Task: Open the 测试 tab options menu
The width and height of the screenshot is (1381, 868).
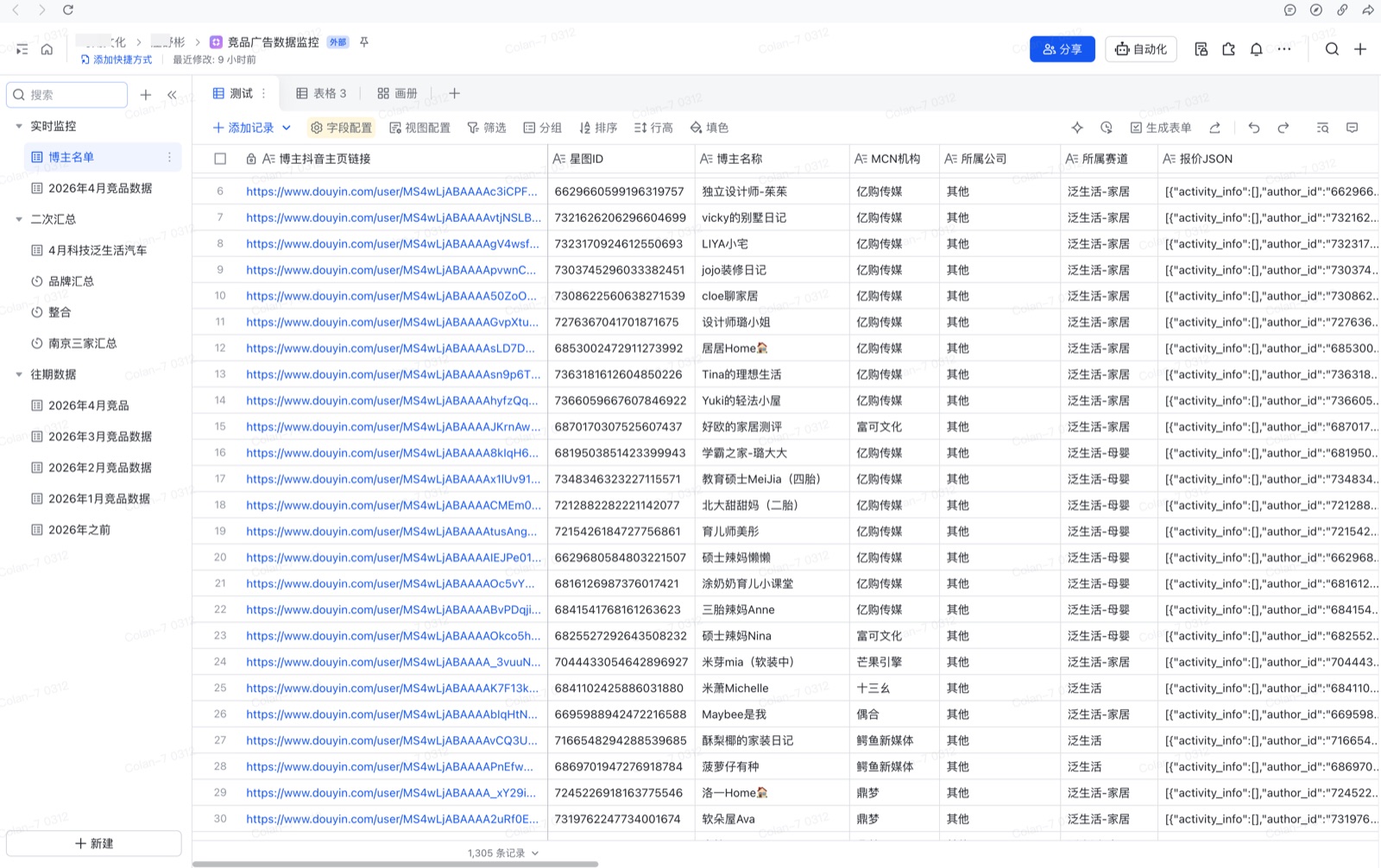Action: [264, 93]
